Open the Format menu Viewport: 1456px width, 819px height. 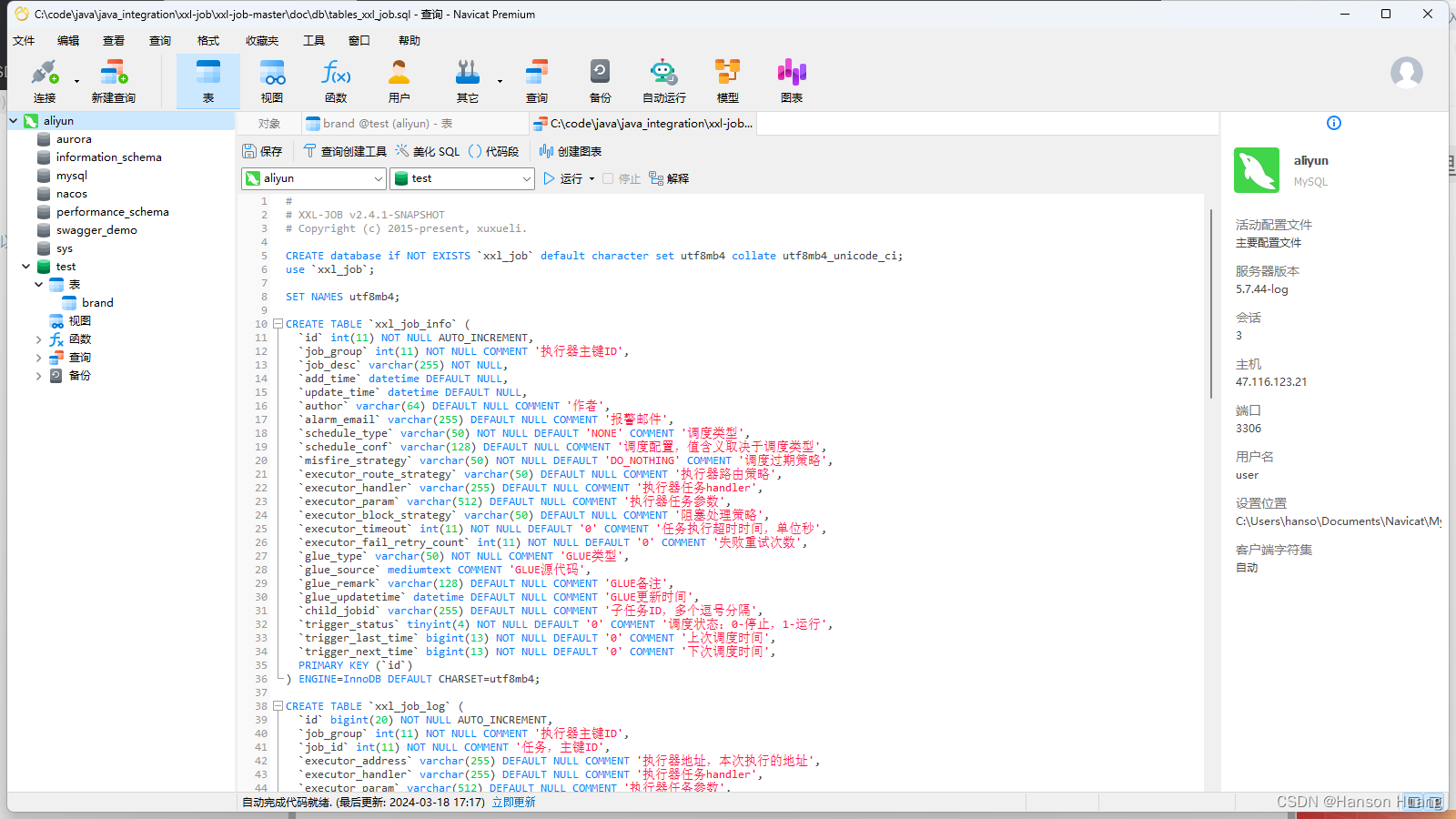208,40
